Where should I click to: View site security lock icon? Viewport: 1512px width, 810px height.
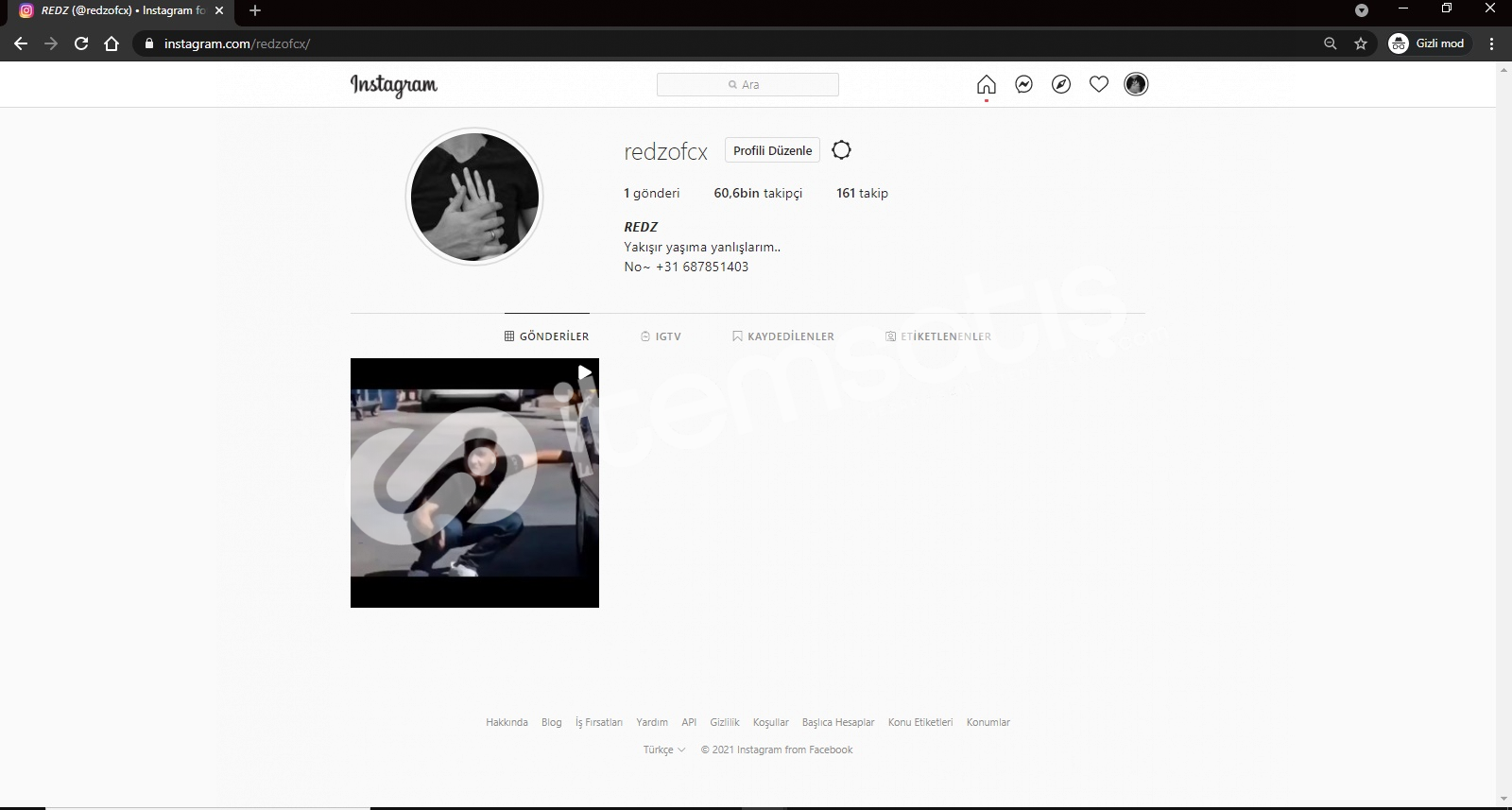pyautogui.click(x=148, y=43)
